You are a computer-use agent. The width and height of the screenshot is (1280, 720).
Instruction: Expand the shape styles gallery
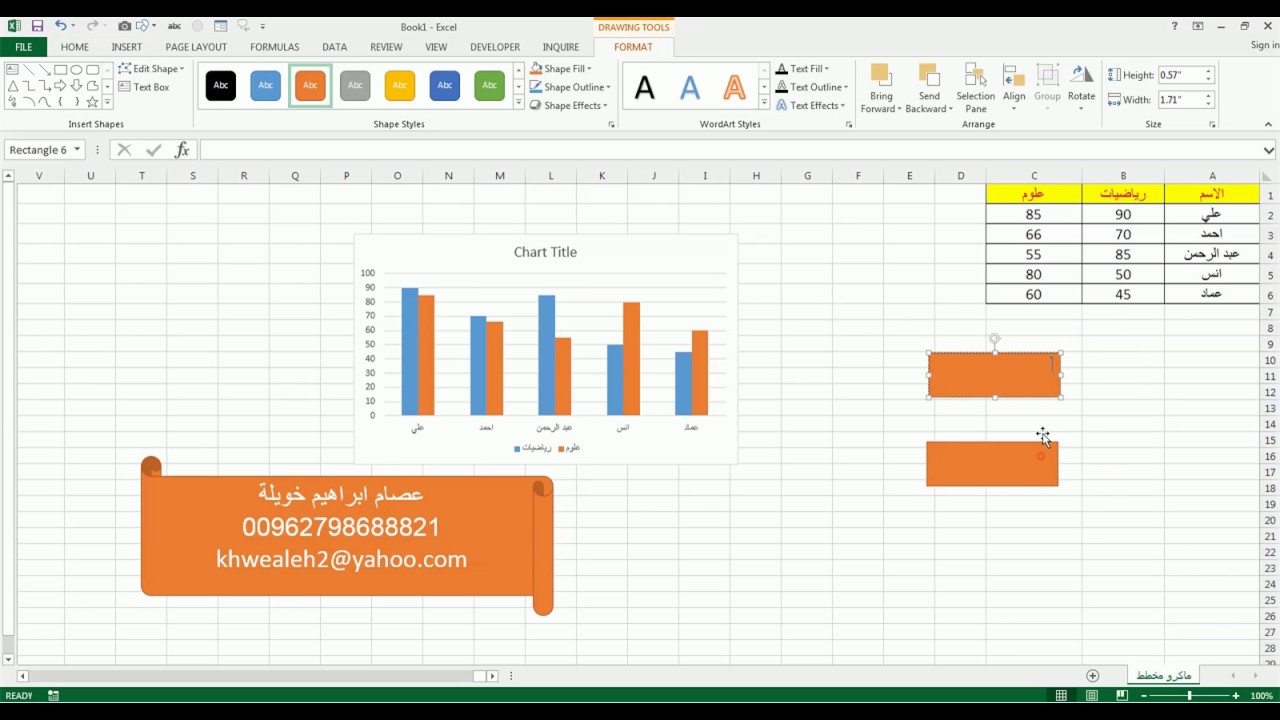point(519,104)
